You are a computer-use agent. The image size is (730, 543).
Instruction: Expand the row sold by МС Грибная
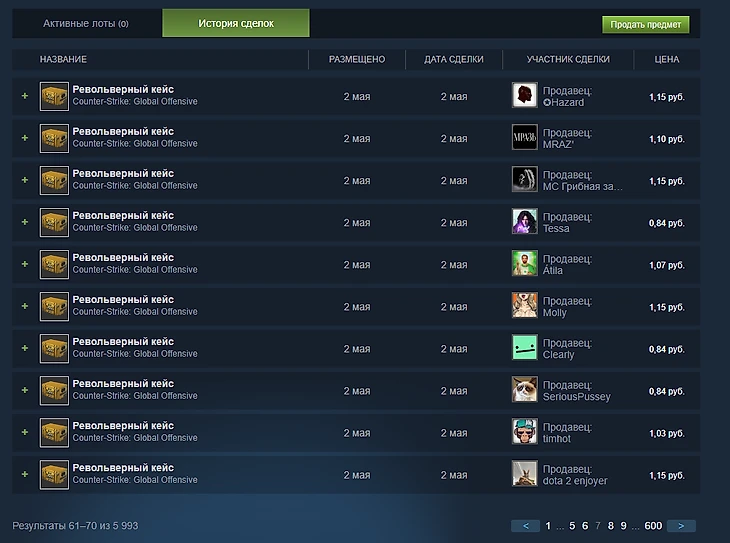[25, 180]
